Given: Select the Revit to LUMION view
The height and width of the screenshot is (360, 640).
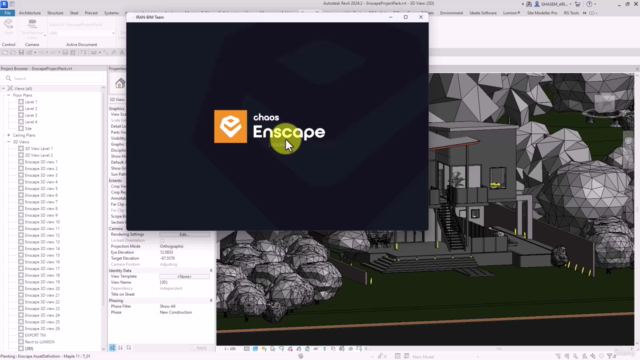Looking at the screenshot, I should pyautogui.click(x=40, y=342).
